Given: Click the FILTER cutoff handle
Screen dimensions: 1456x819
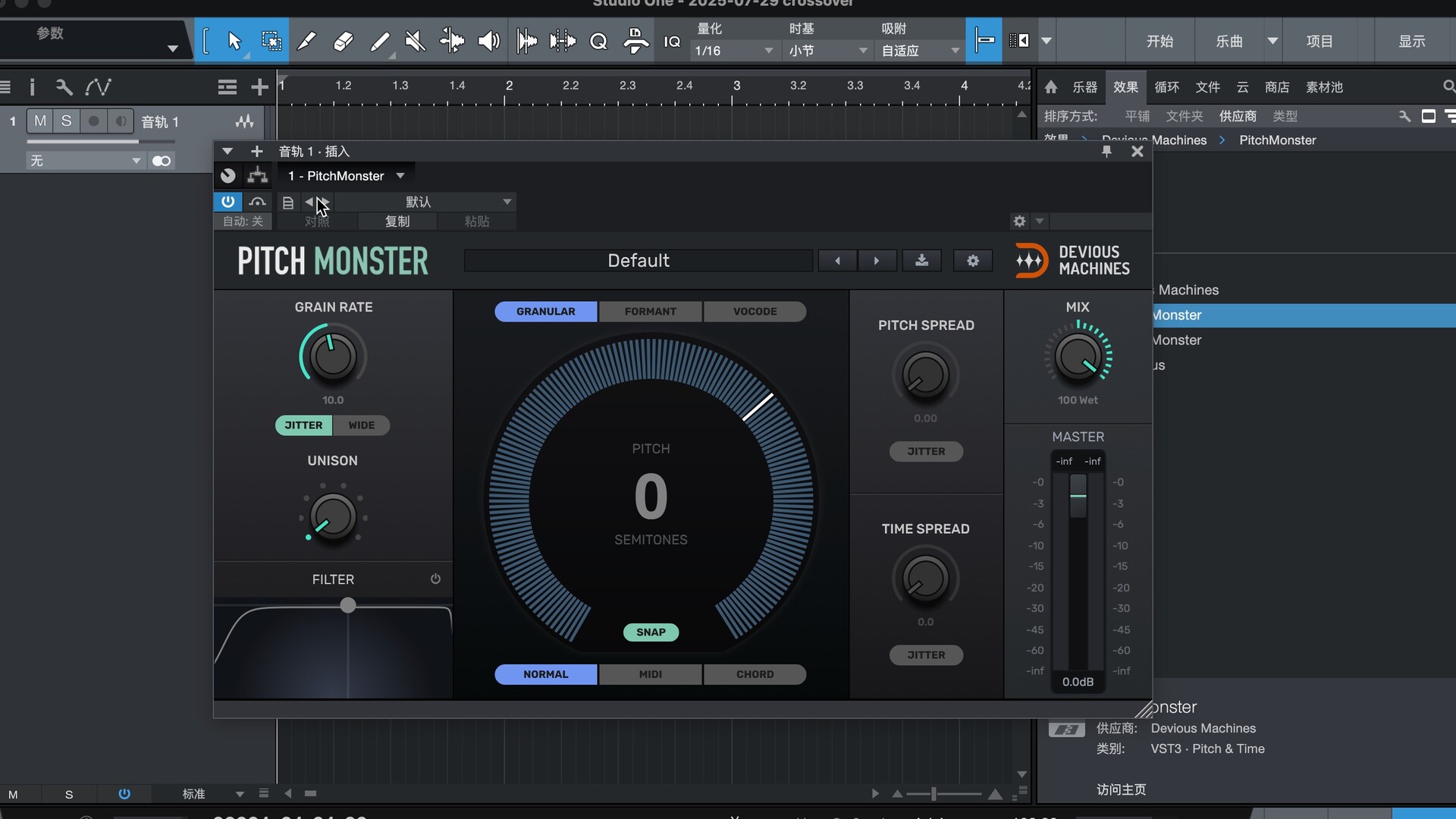Looking at the screenshot, I should pos(347,604).
